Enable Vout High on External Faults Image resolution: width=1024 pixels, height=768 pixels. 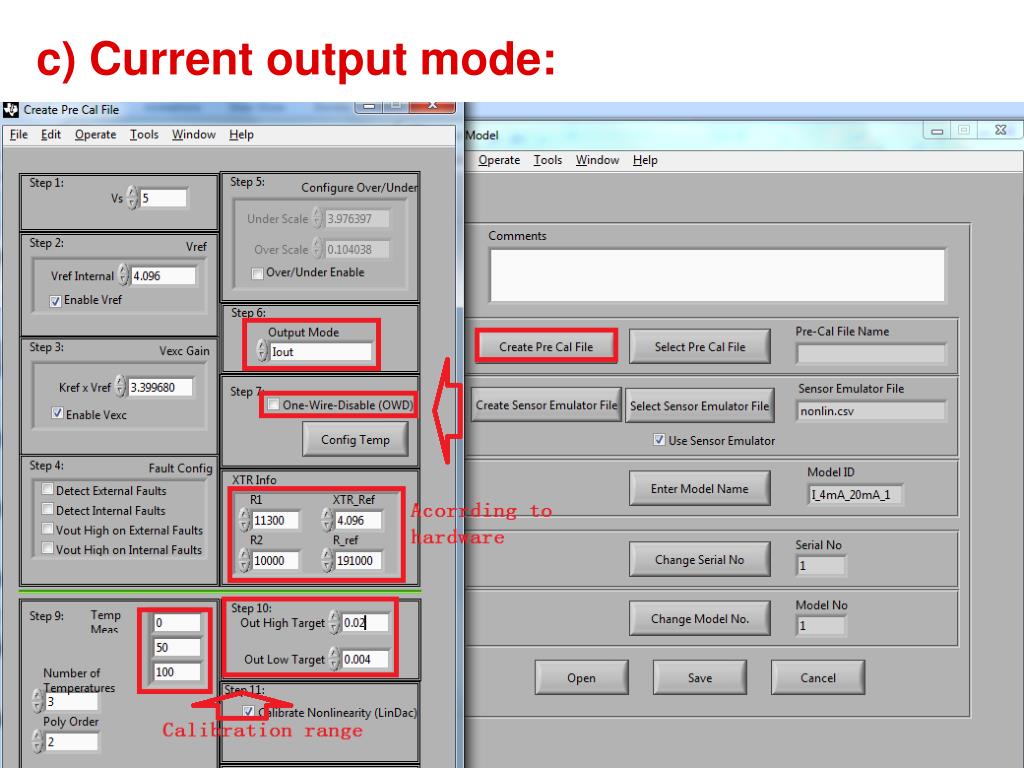48,528
